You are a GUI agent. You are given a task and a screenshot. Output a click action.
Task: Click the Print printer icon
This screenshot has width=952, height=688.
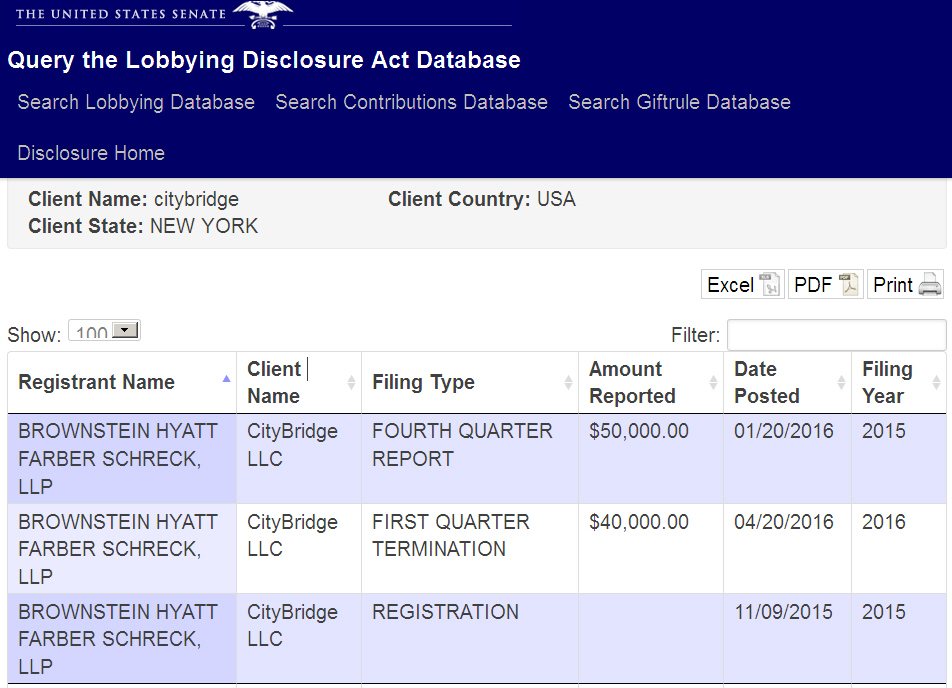pyautogui.click(x=930, y=285)
